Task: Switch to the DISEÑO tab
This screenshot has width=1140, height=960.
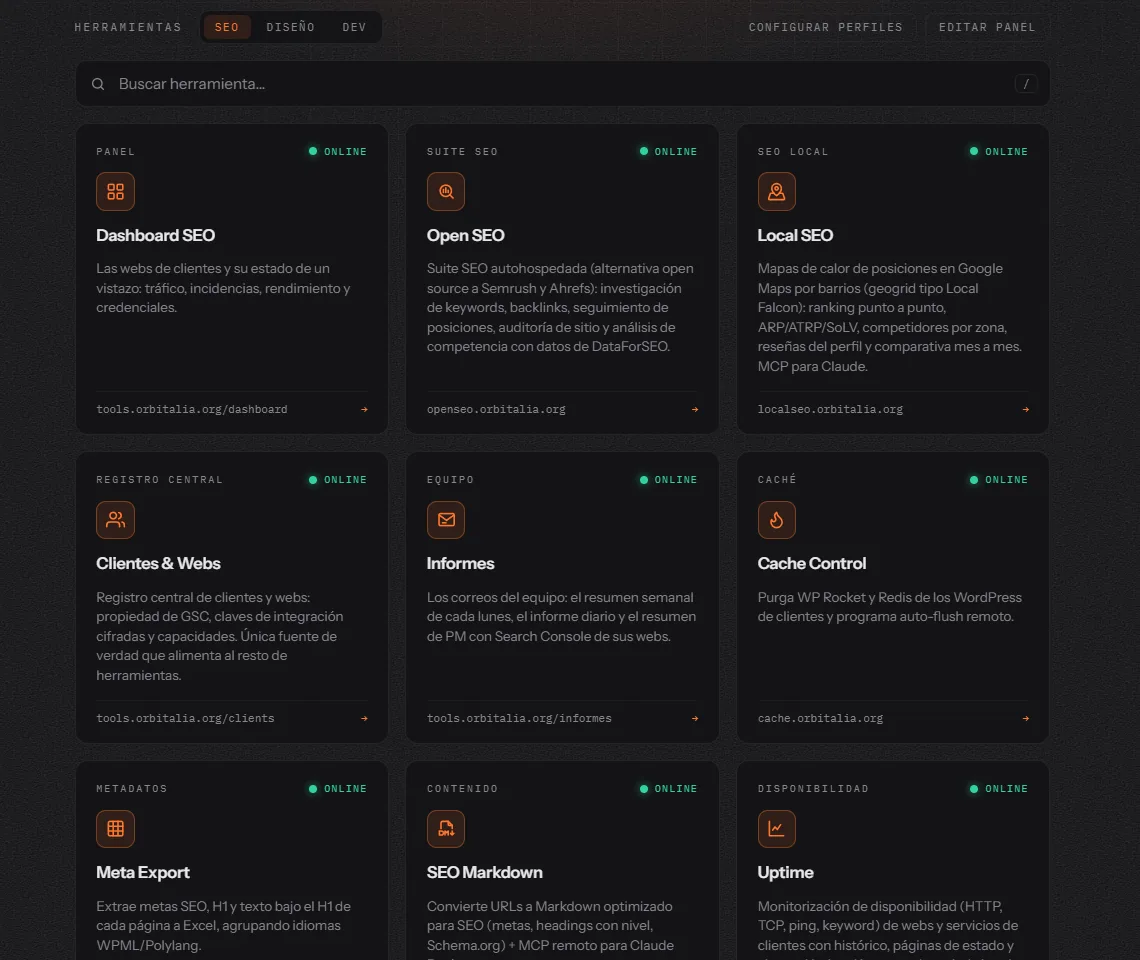Action: point(291,27)
